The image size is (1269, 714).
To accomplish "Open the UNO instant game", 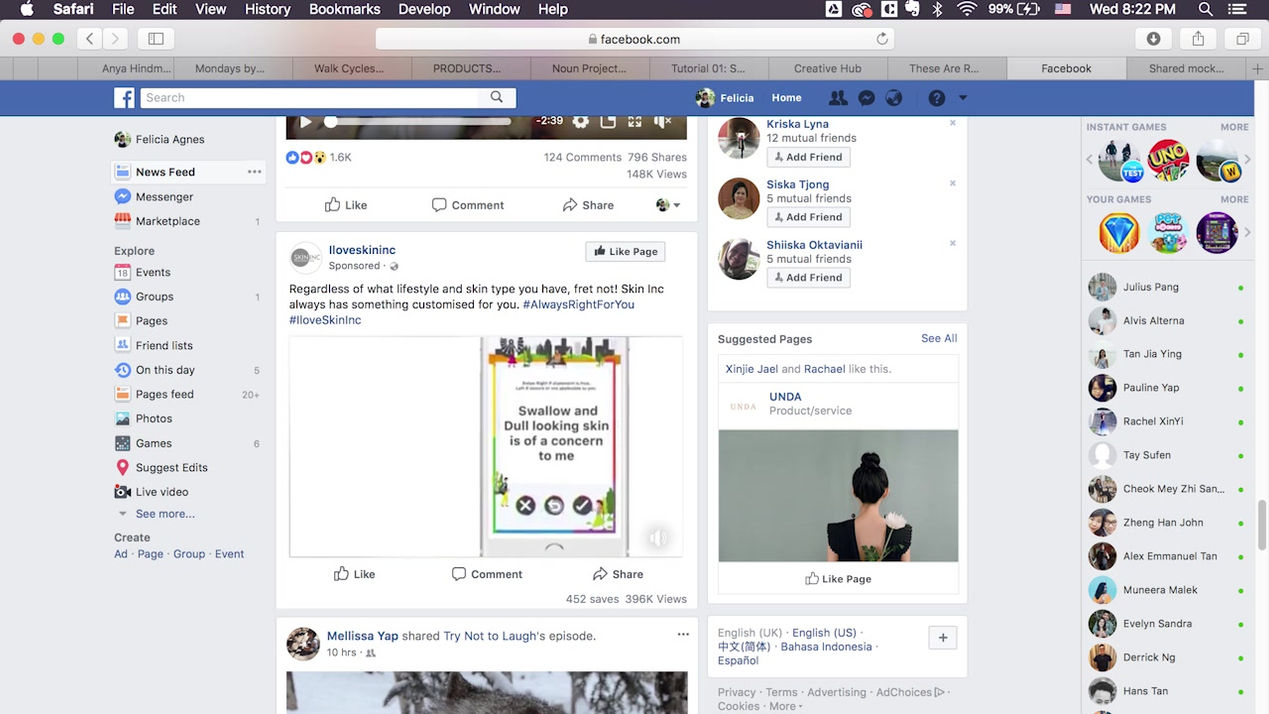I will click(1169, 160).
